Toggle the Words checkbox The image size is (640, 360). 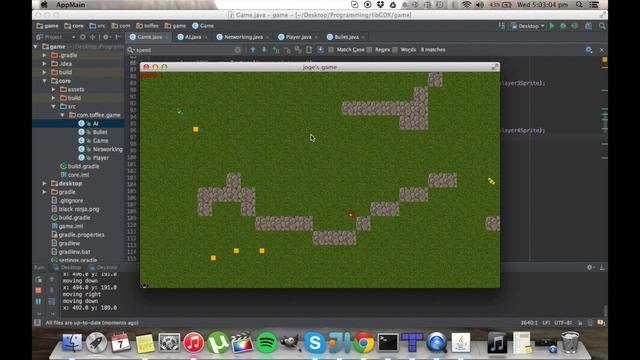(x=395, y=50)
